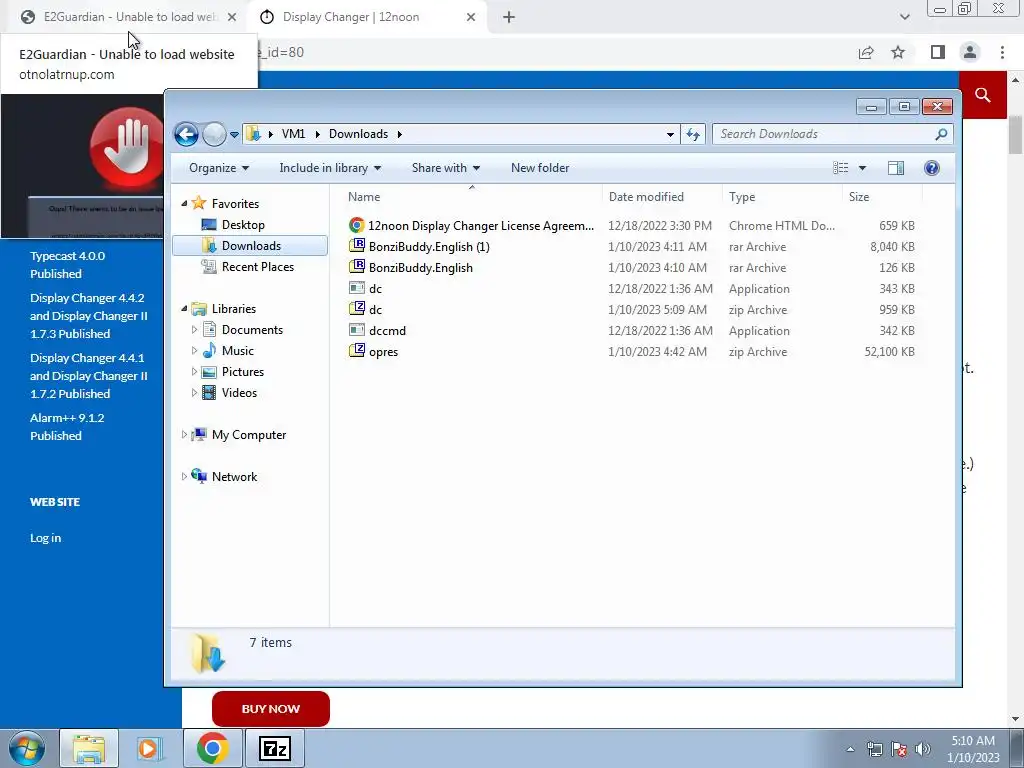Open the view options dropdown arrow
The image size is (1024, 768).
[862, 168]
